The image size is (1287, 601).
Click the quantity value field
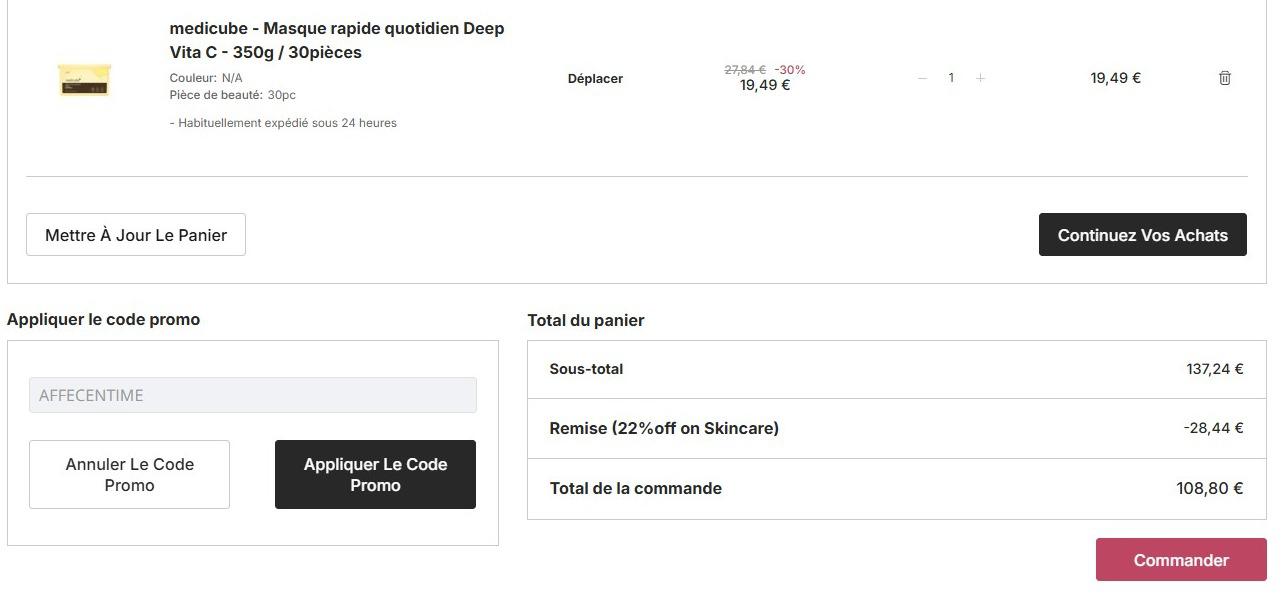[951, 78]
